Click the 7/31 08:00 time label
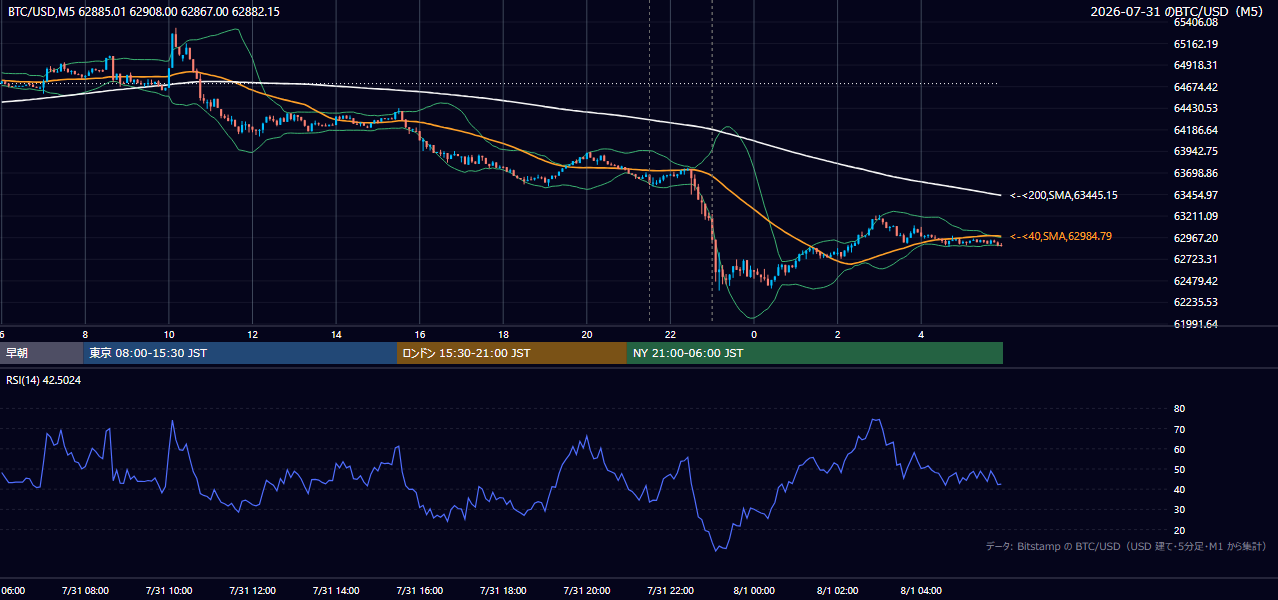The width and height of the screenshot is (1278, 600). click(85, 591)
